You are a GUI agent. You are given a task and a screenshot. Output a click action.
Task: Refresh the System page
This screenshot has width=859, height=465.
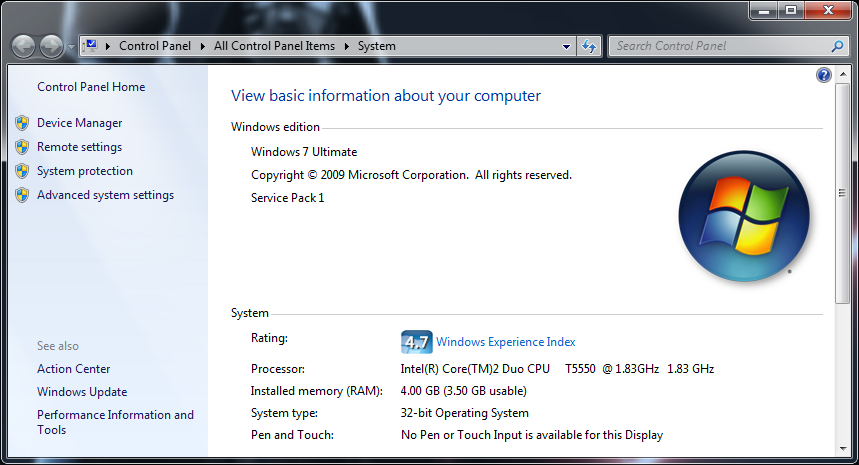click(589, 47)
